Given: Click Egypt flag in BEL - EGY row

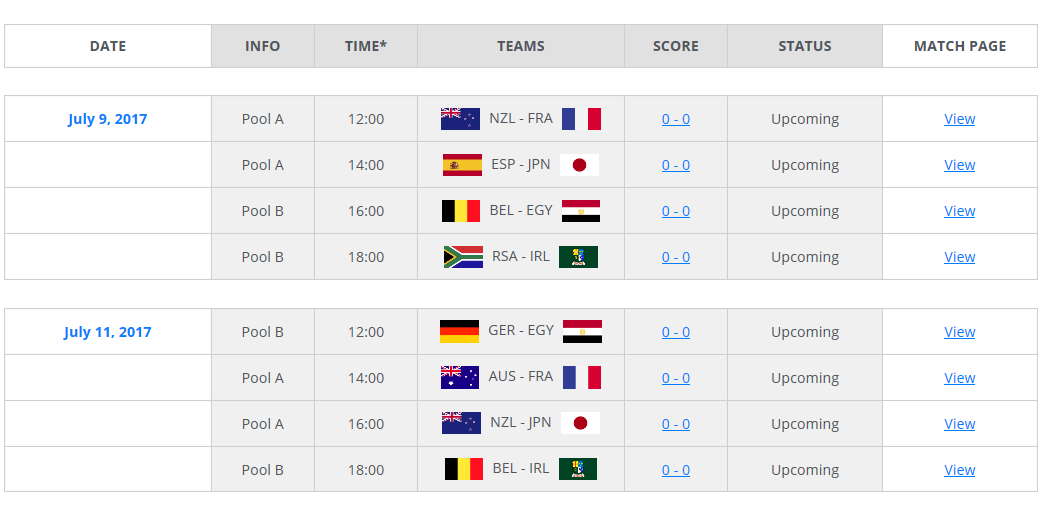Looking at the screenshot, I should [581, 211].
